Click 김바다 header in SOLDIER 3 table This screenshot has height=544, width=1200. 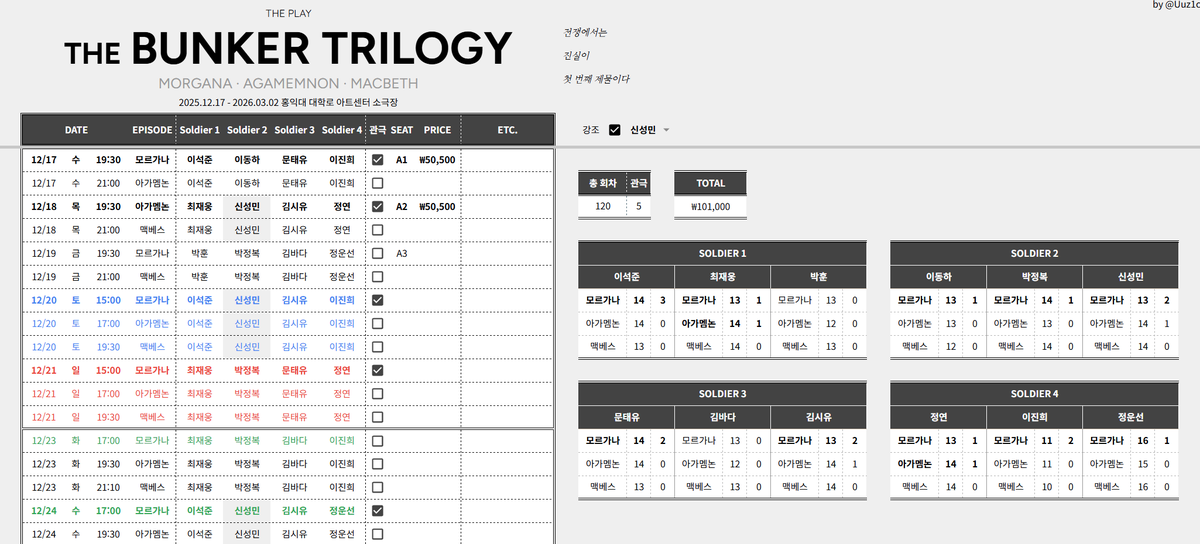pos(722,417)
